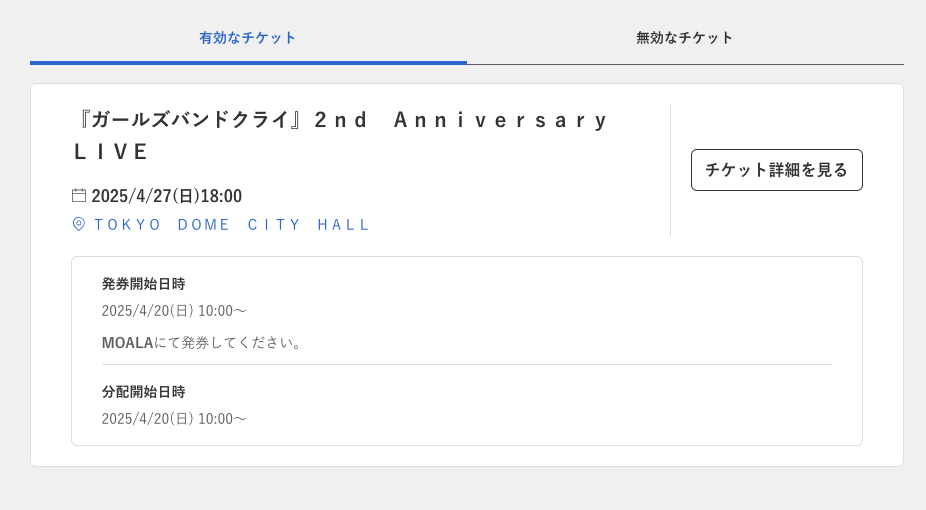Click the MOALAにて発券してください notice
The width and height of the screenshot is (926, 510).
click(x=203, y=343)
